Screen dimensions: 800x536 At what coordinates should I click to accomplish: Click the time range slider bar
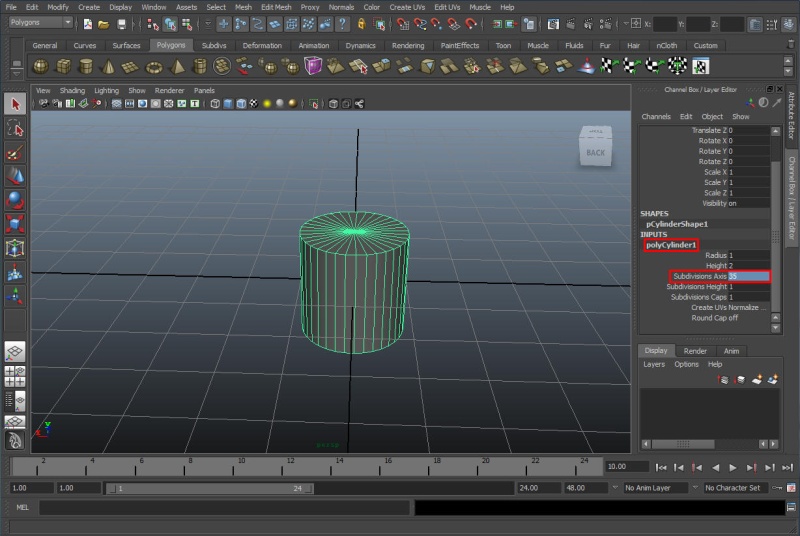(210, 488)
